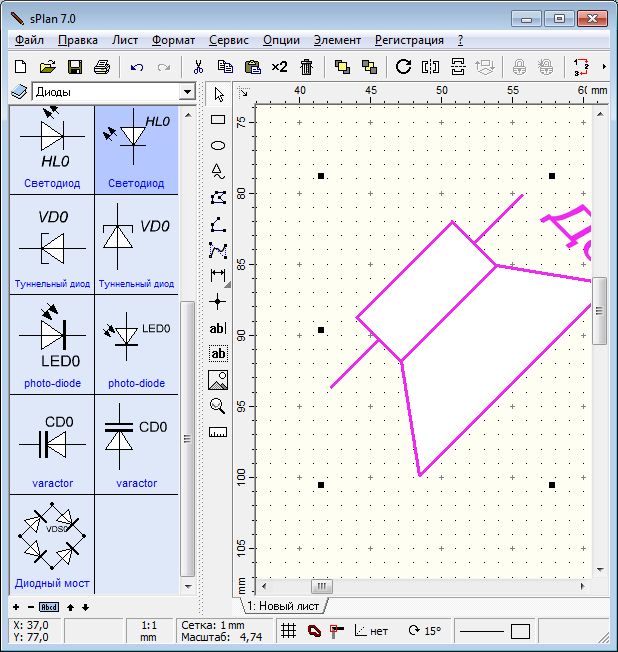The width and height of the screenshot is (618, 652).
Task: Select the insert image tool
Action: 218,379
